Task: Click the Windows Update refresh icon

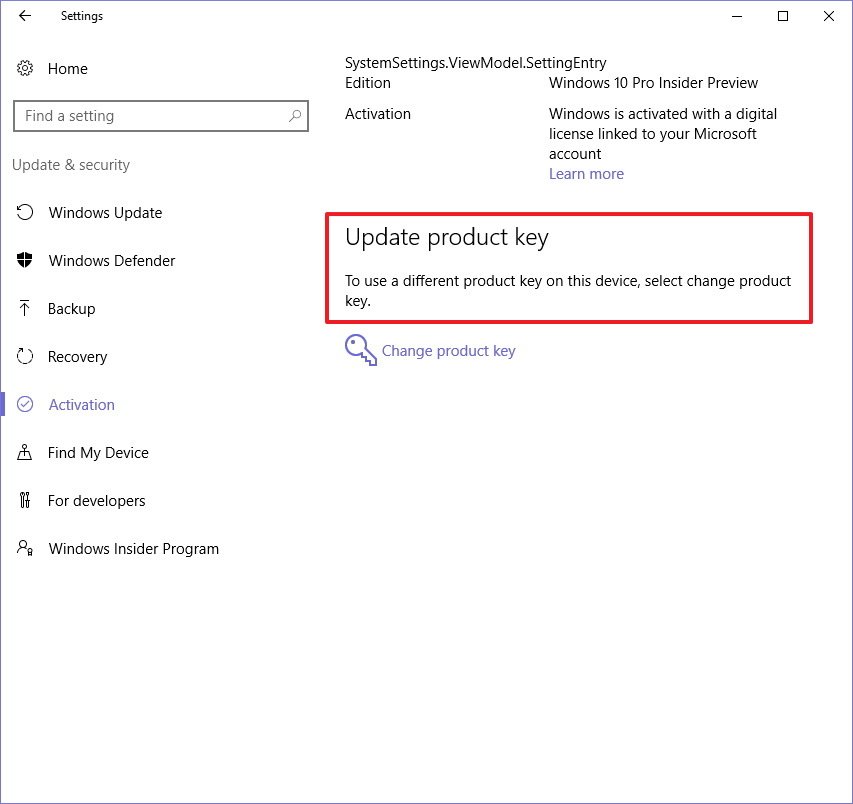Action: pos(26,213)
